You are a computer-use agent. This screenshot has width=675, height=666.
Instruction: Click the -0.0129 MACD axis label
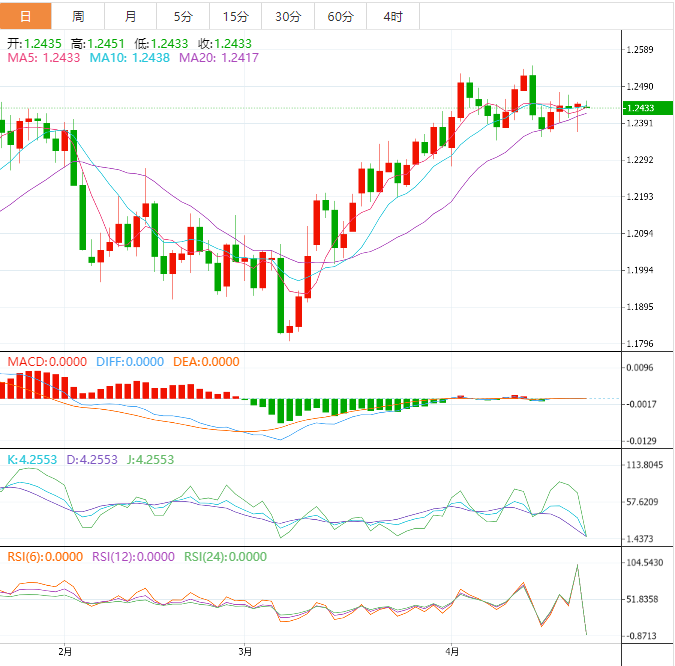click(x=641, y=441)
